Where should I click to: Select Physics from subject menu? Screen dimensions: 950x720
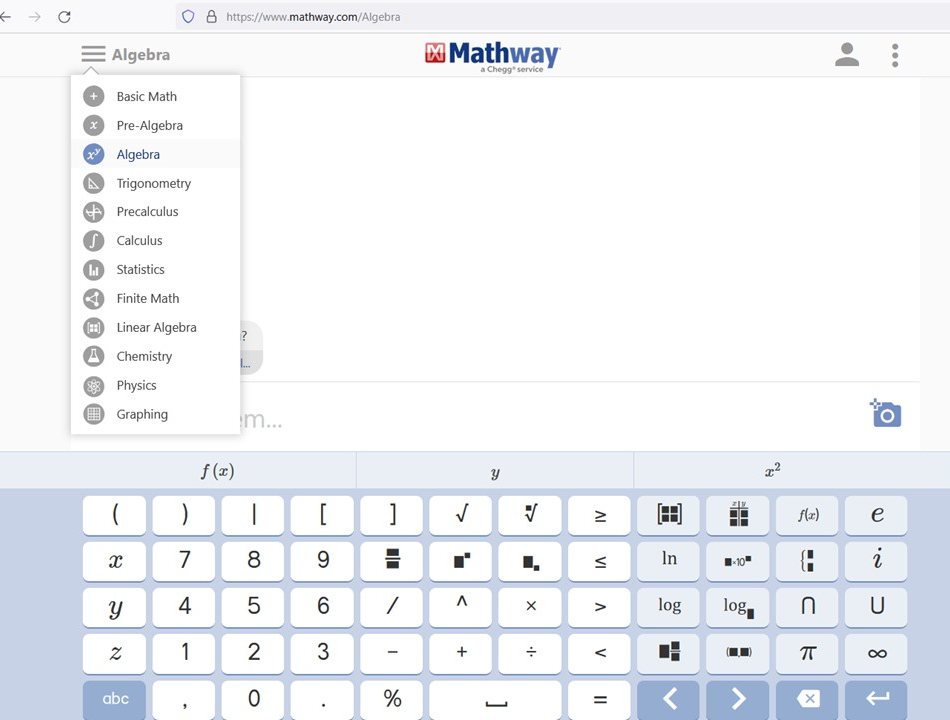pyautogui.click(x=156, y=385)
